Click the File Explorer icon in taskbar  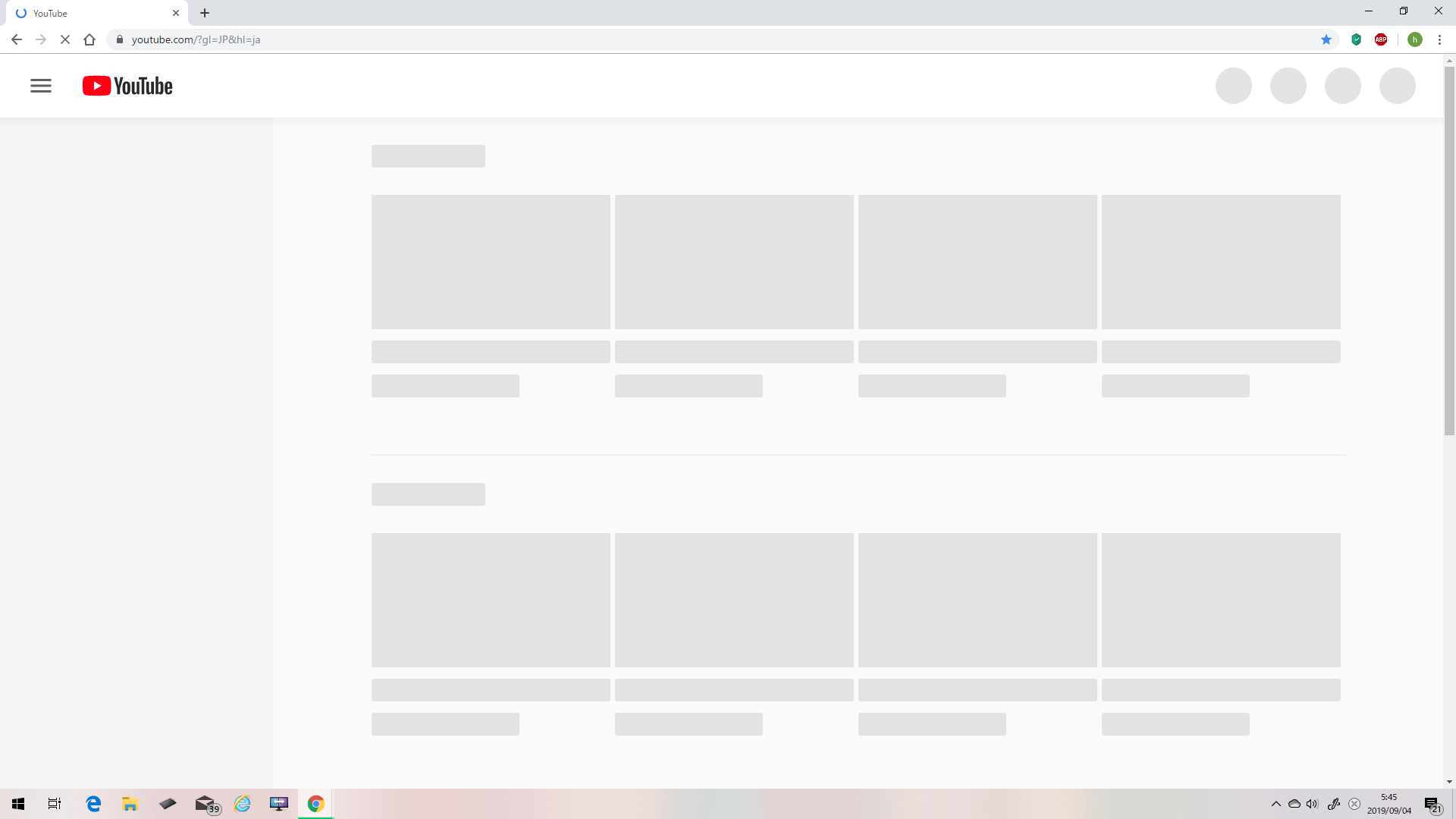tap(130, 803)
